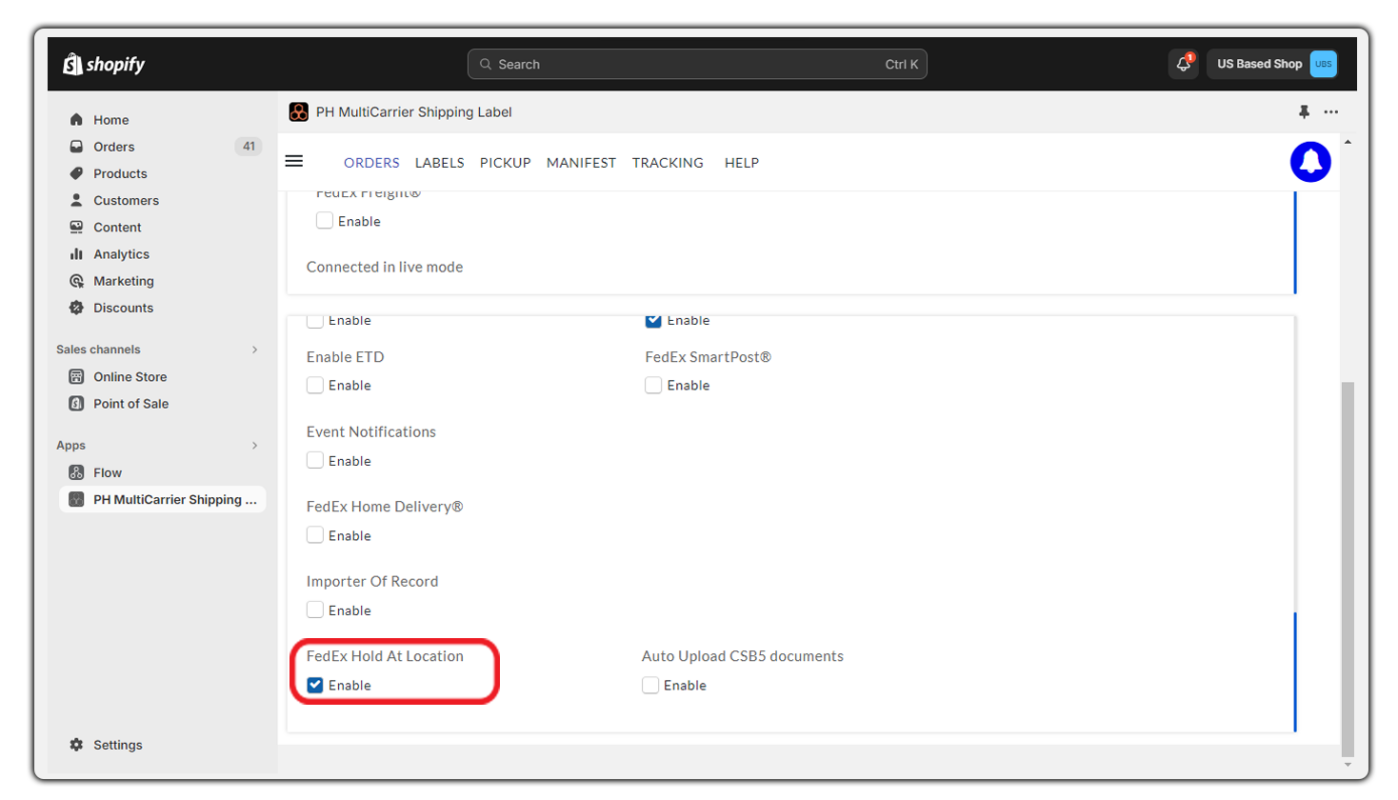Click the 'Auto Upload CSB5 documents' label
The height and width of the screenshot is (800, 1398).
point(743,656)
